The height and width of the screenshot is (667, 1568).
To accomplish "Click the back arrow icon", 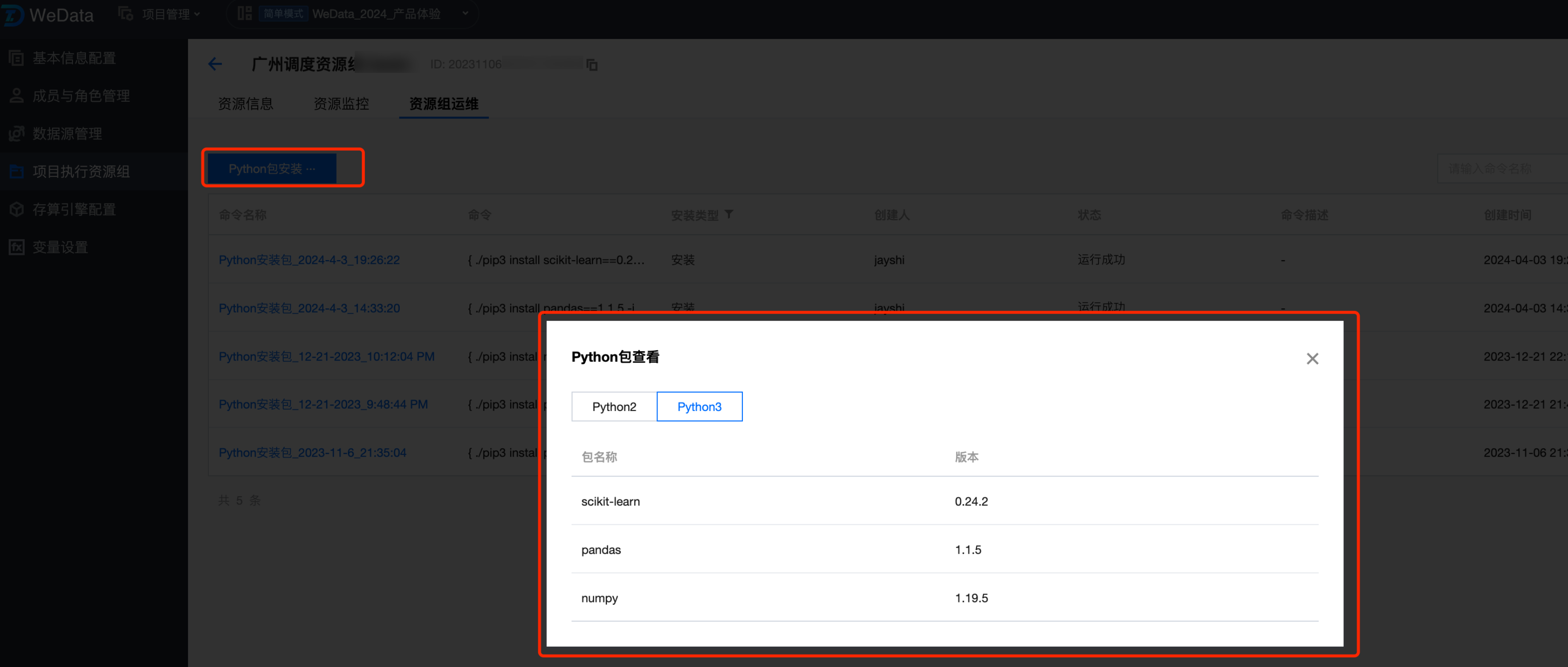I will (215, 64).
